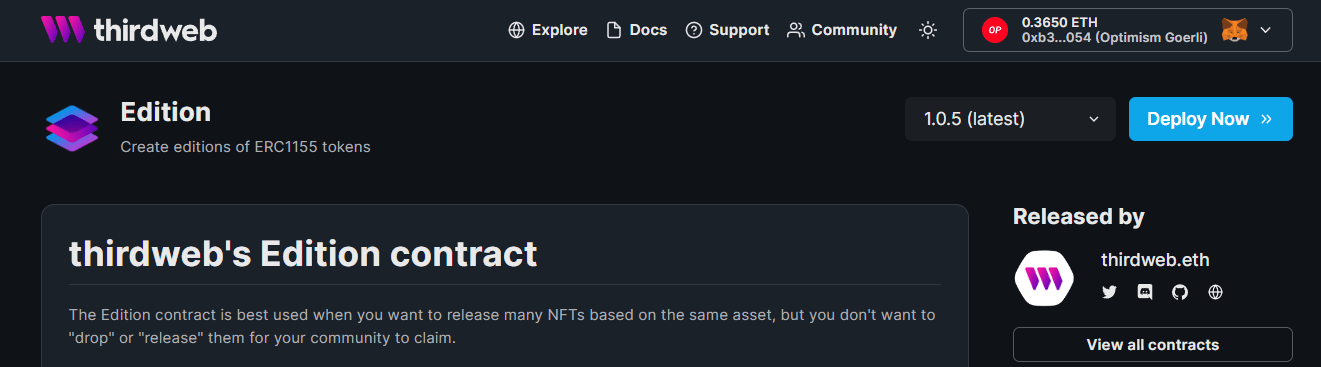Click the Edition contract stacked layers icon
The image size is (1321, 367).
(72, 128)
